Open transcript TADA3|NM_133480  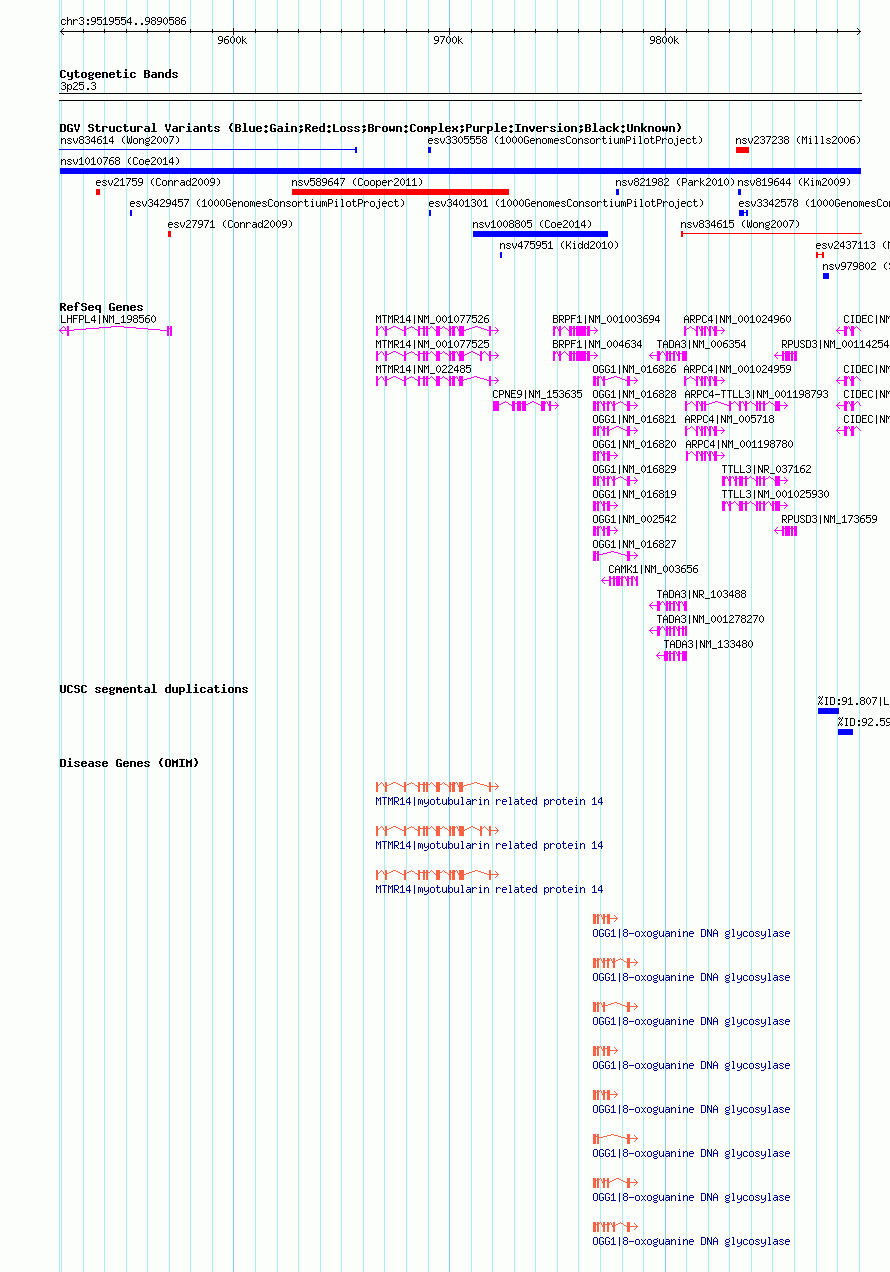[708, 645]
